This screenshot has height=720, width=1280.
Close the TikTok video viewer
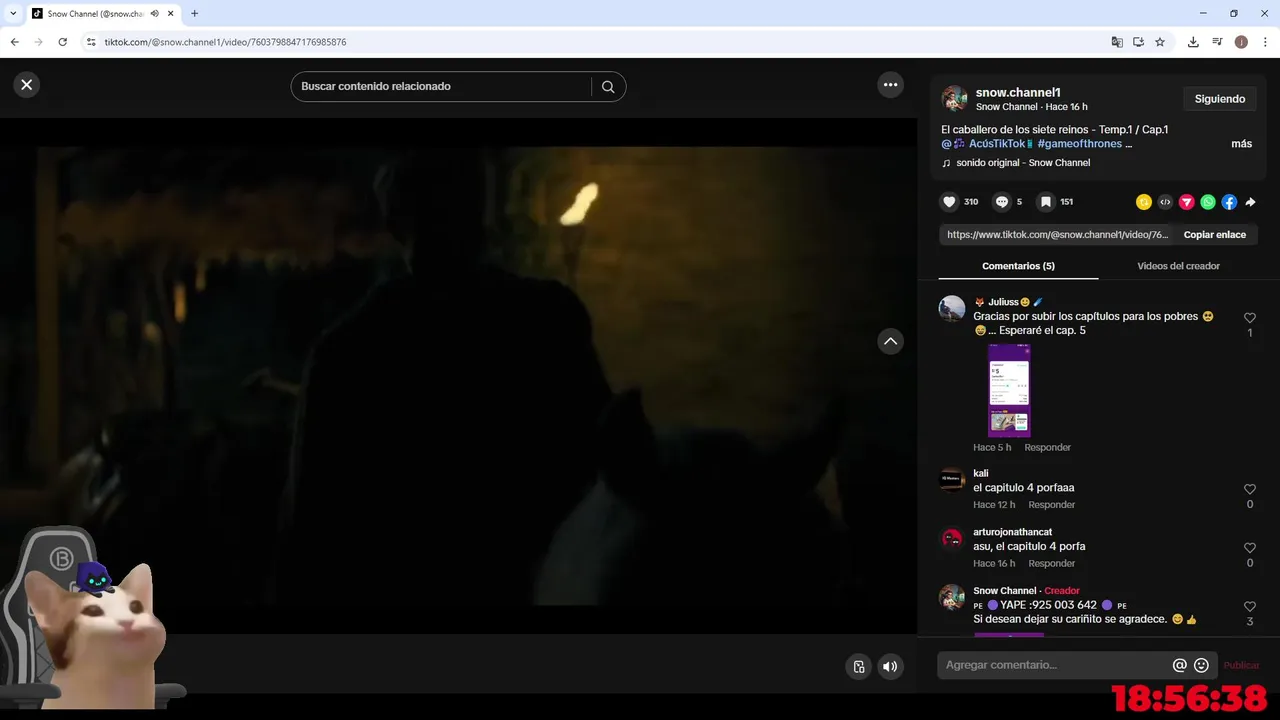27,85
